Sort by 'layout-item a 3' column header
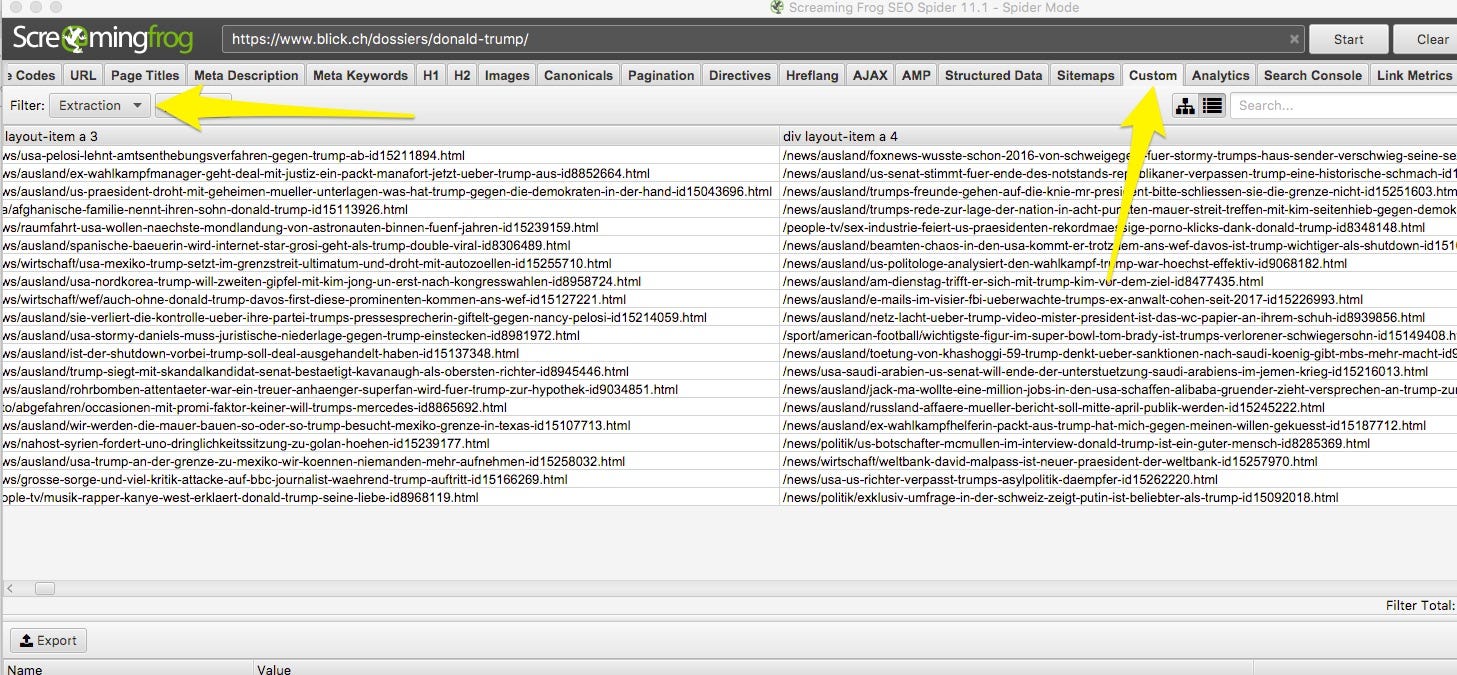The height and width of the screenshot is (675, 1457). pyautogui.click(x=391, y=136)
